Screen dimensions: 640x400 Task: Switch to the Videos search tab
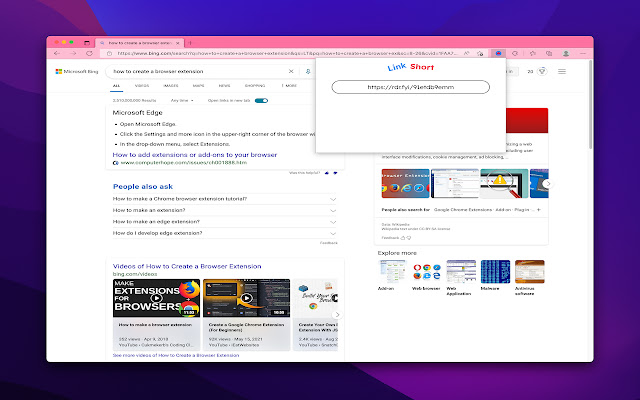click(144, 86)
